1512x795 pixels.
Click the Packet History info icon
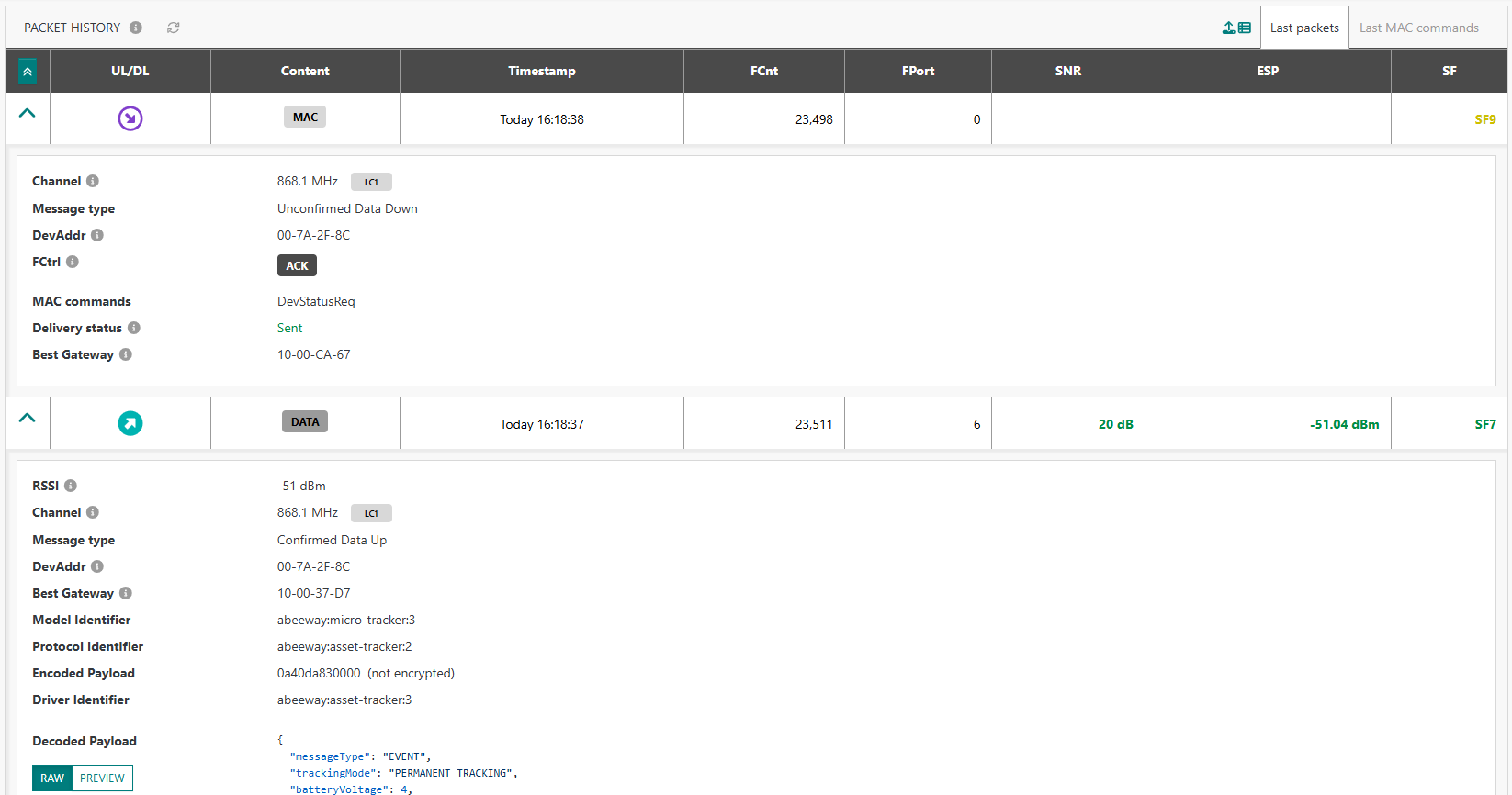[x=136, y=28]
